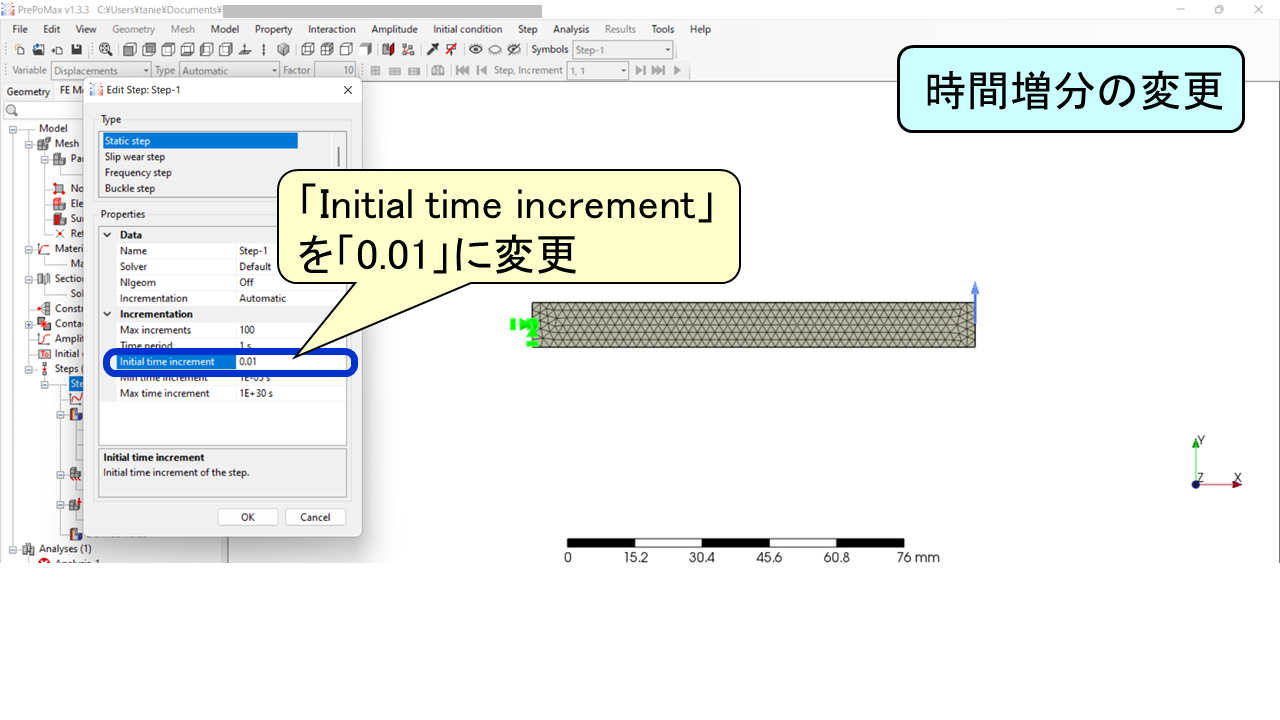Click the first increment playback button

pyautogui.click(x=462, y=70)
